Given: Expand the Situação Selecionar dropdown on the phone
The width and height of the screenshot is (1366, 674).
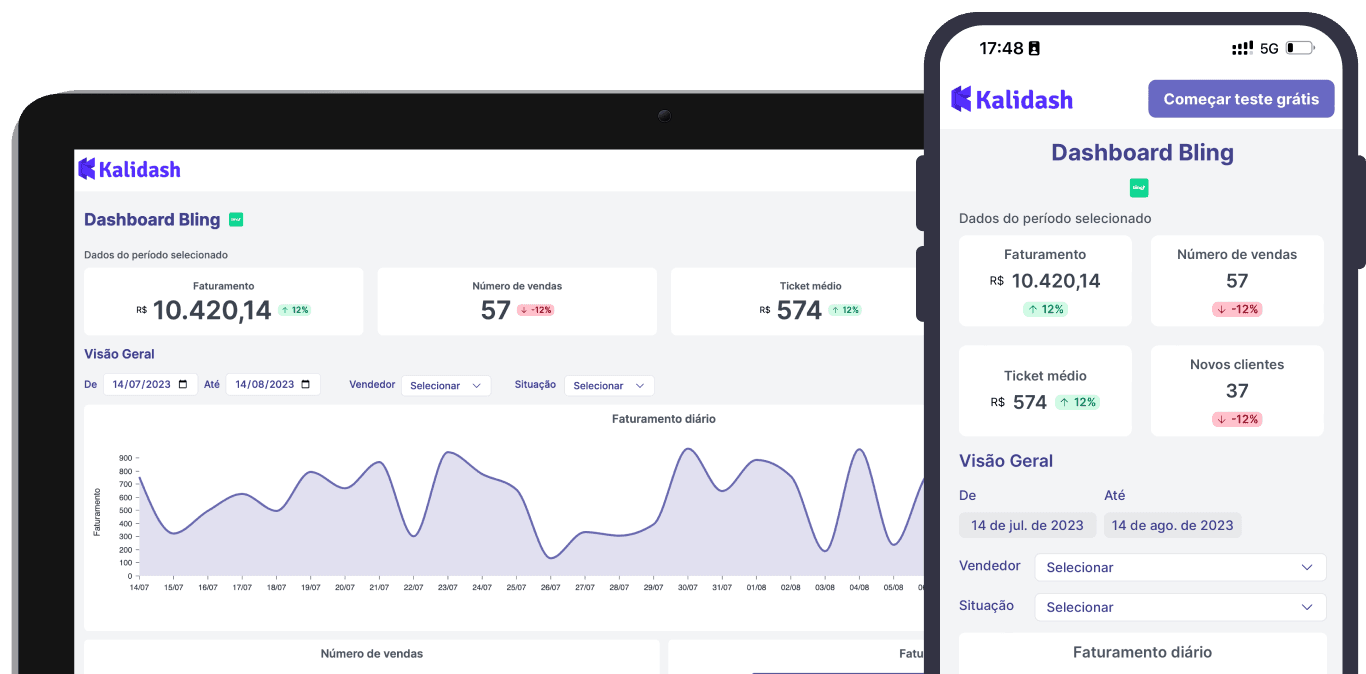Looking at the screenshot, I should pos(1180,607).
